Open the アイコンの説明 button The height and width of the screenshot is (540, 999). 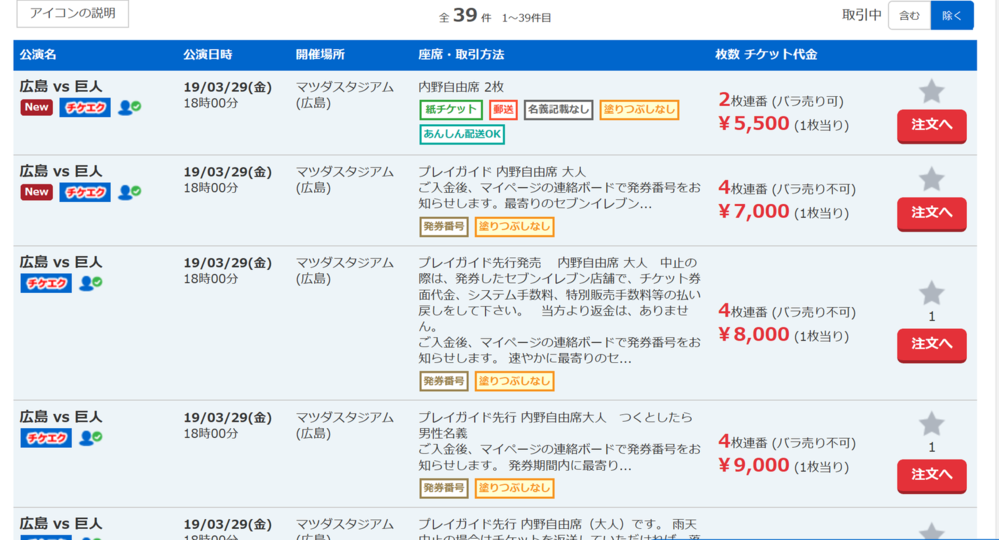[x=73, y=14]
